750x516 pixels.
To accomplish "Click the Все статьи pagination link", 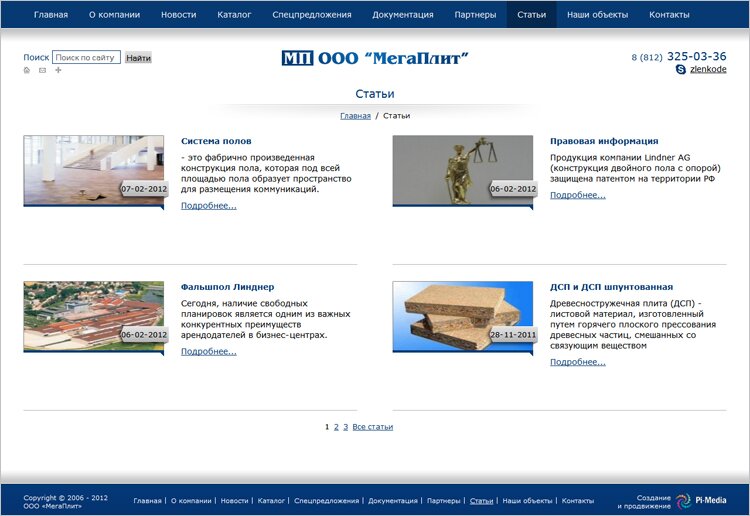I will pyautogui.click(x=373, y=427).
